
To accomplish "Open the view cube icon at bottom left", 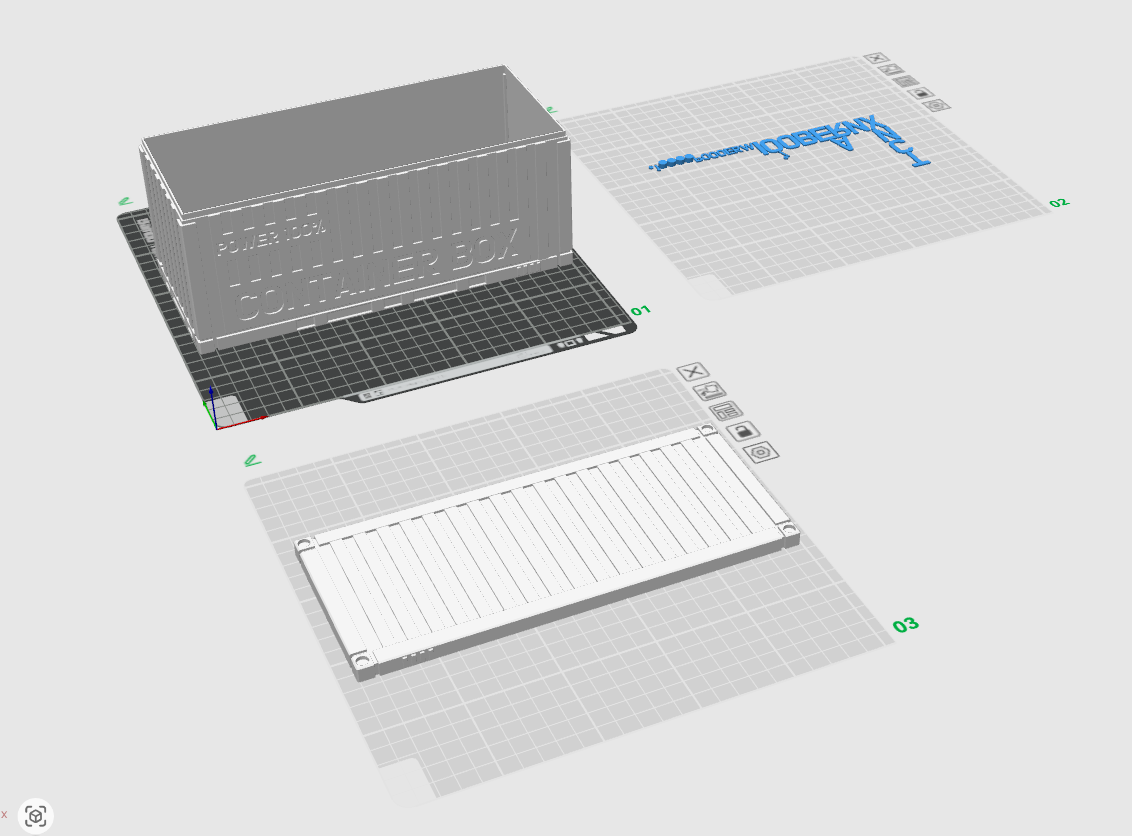I will [36, 817].
